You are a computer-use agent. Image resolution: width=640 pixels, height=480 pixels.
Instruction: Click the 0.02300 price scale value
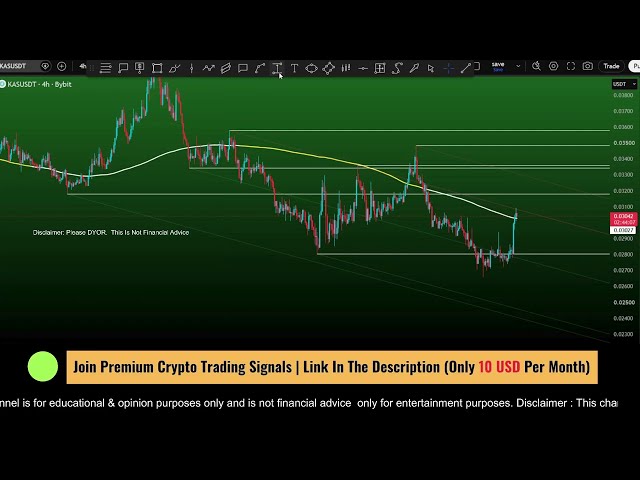point(624,334)
